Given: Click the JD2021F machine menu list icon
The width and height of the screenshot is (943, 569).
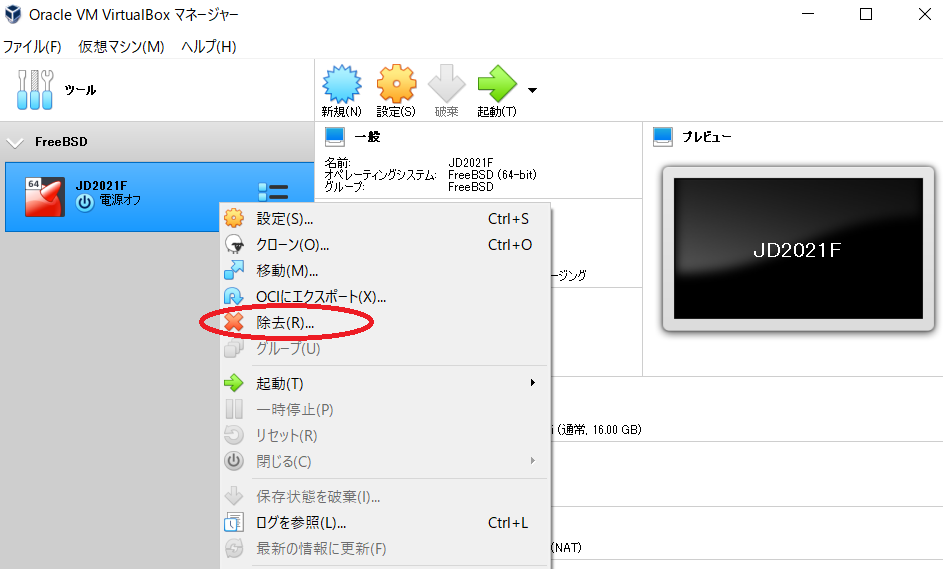Looking at the screenshot, I should pyautogui.click(x=272, y=193).
